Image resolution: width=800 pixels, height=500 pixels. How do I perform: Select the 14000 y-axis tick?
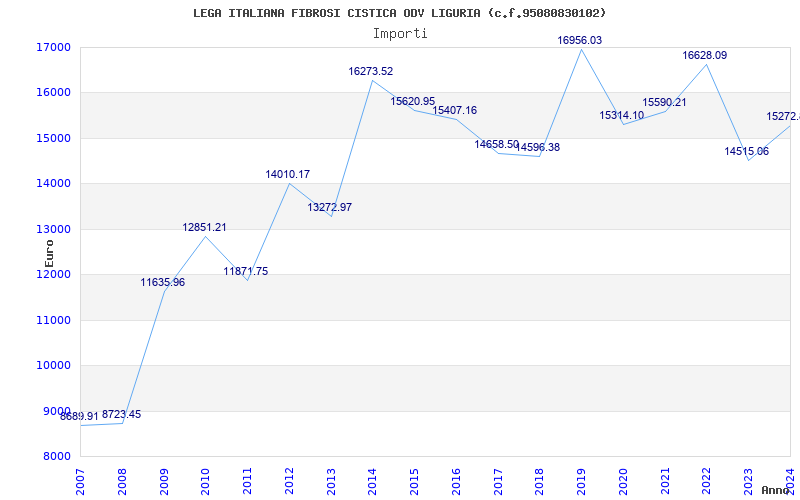tap(53, 184)
